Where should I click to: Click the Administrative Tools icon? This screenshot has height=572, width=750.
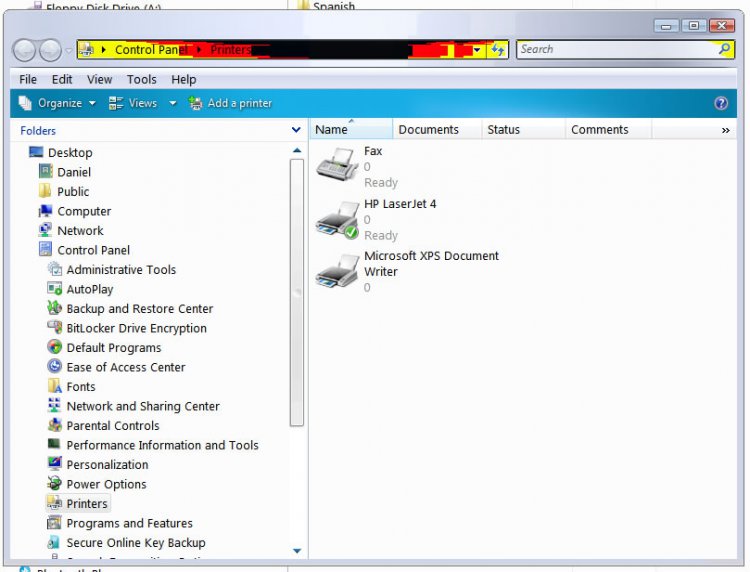click(x=55, y=269)
